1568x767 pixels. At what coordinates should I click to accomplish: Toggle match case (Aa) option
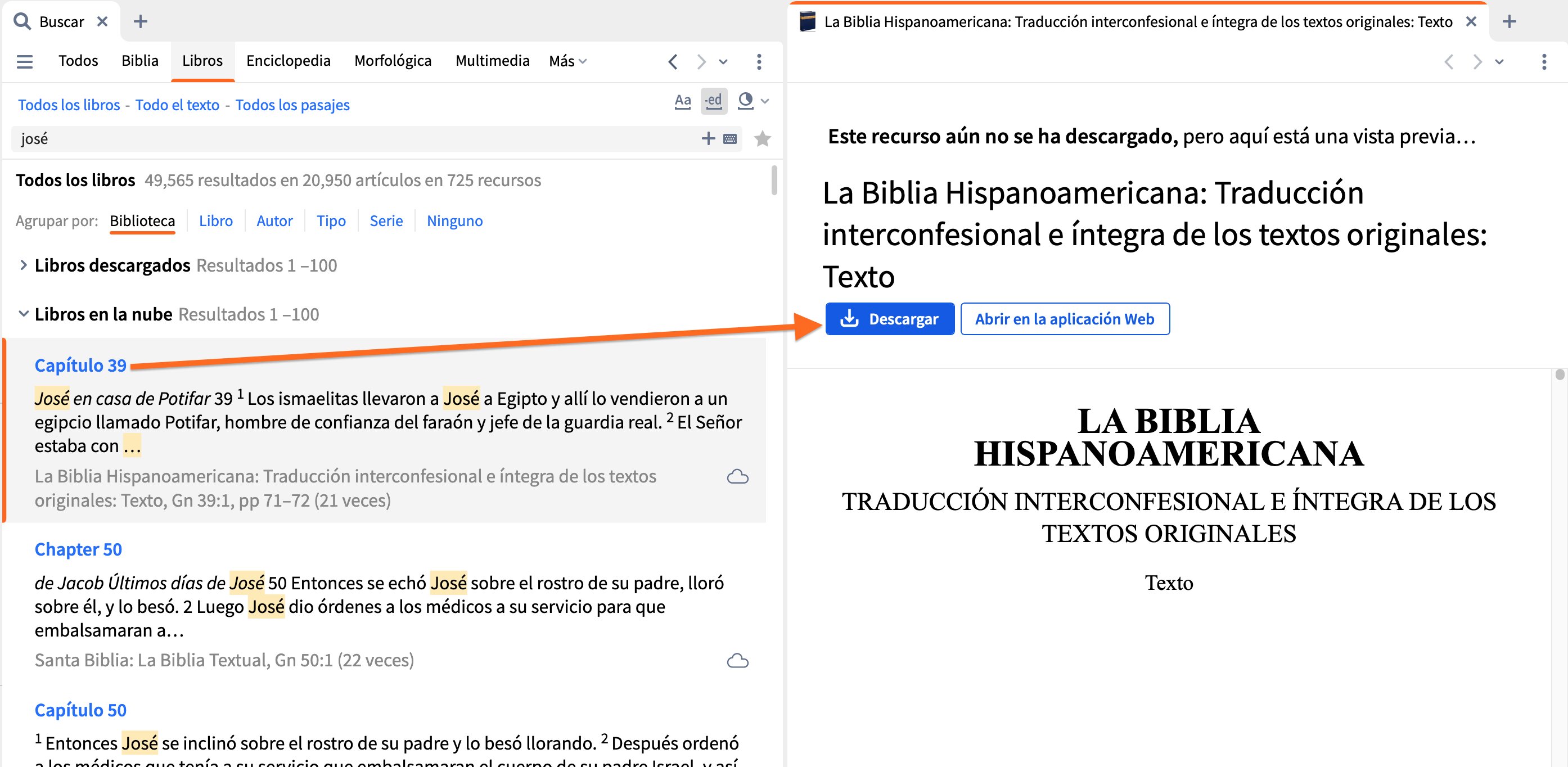682,101
